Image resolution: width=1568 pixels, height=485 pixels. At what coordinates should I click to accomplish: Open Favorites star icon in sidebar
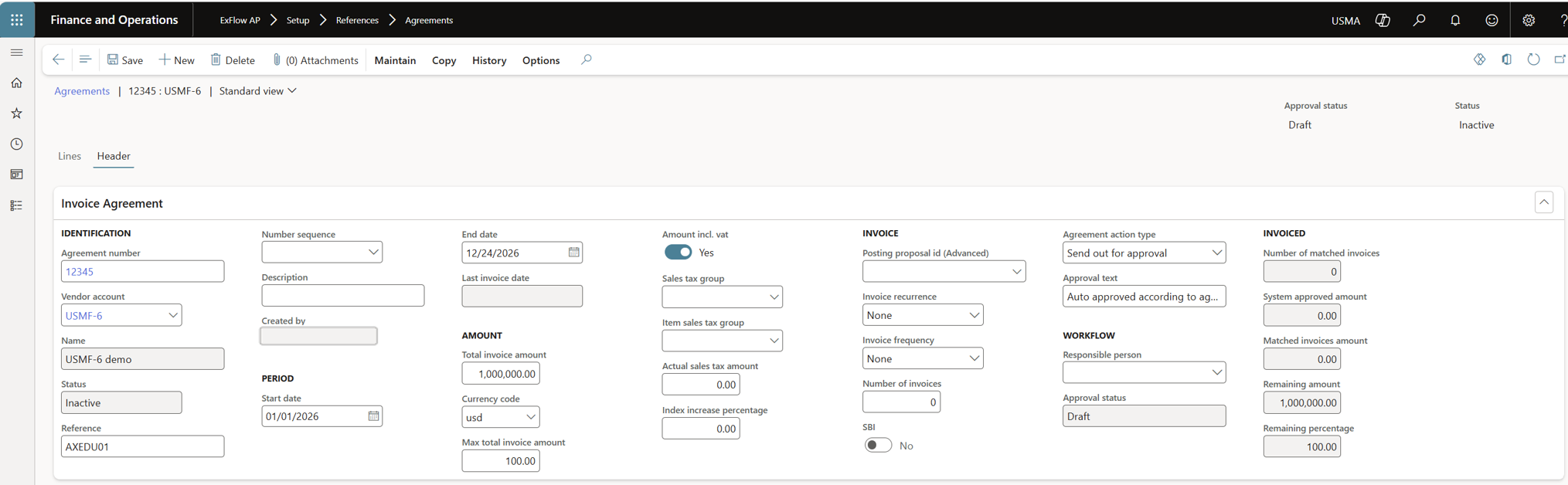[x=17, y=114]
